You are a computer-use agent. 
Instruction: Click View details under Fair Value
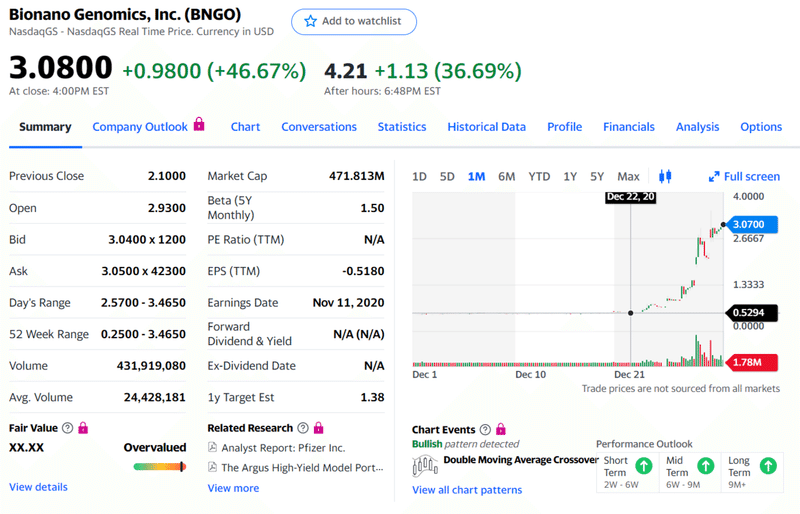(x=38, y=487)
